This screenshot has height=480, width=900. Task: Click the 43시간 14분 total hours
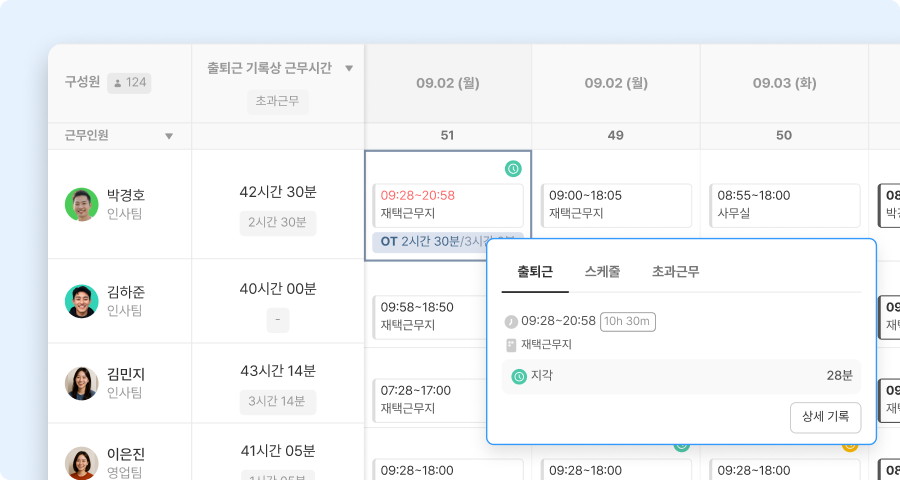278,371
